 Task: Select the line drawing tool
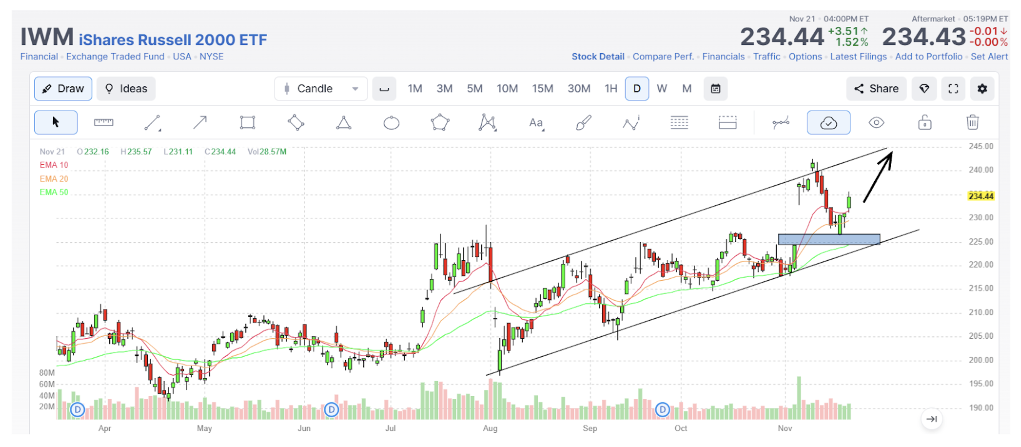pyautogui.click(x=154, y=123)
